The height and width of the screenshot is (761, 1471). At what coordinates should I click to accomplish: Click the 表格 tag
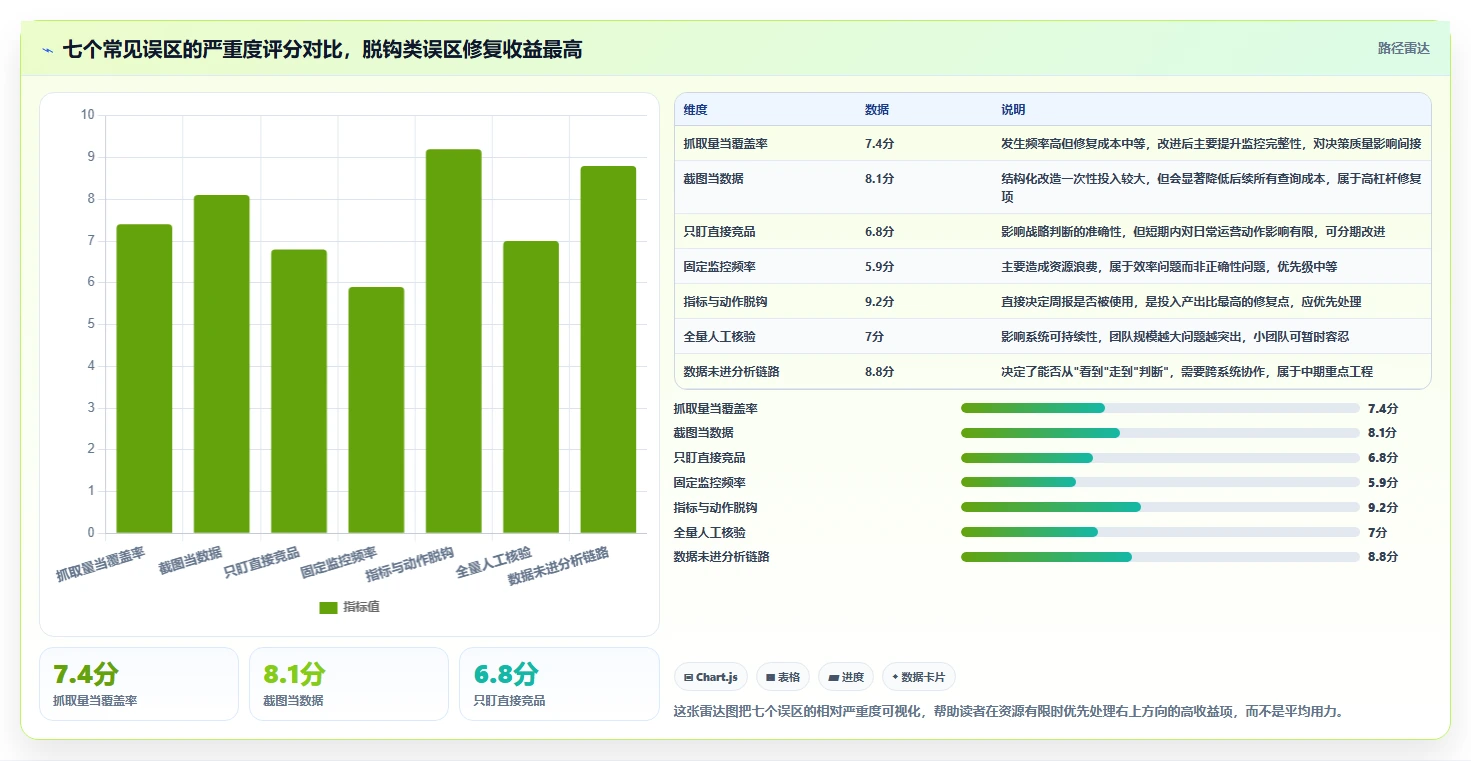click(x=782, y=677)
